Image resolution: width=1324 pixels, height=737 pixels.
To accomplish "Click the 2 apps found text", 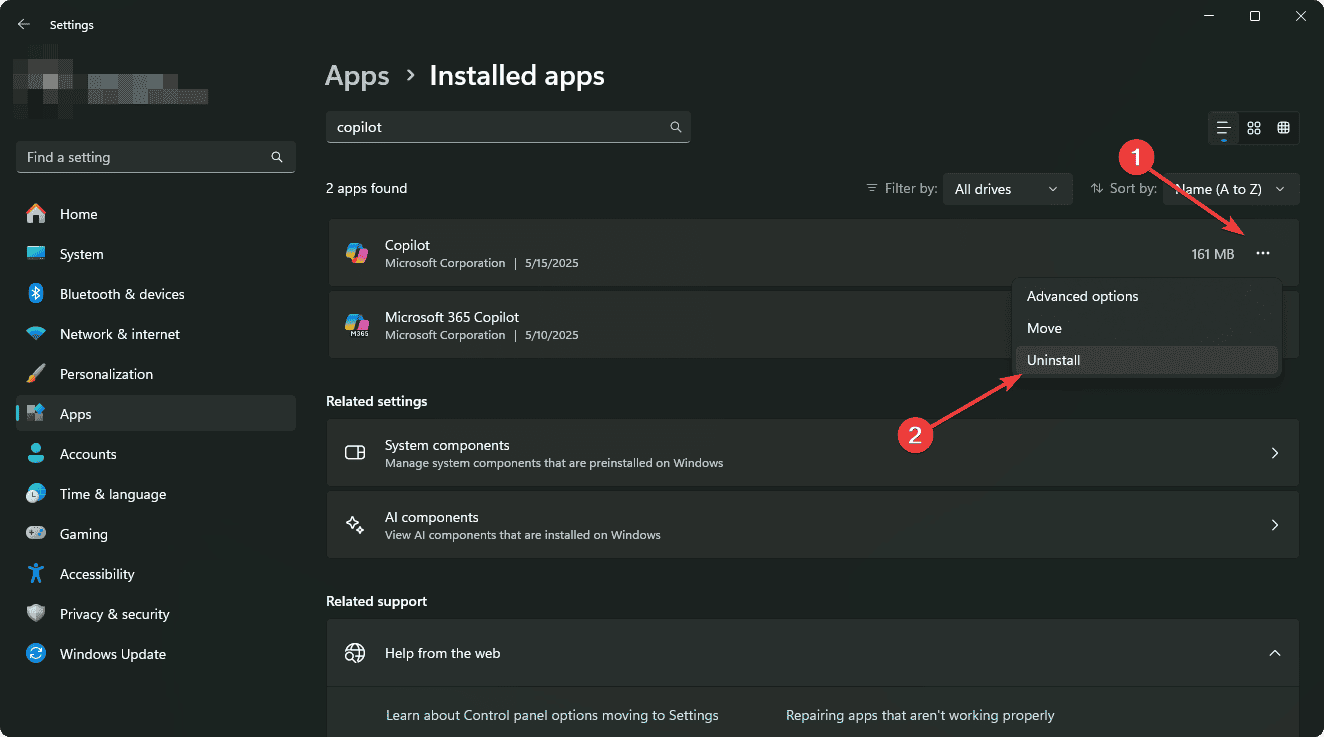I will click(x=367, y=188).
